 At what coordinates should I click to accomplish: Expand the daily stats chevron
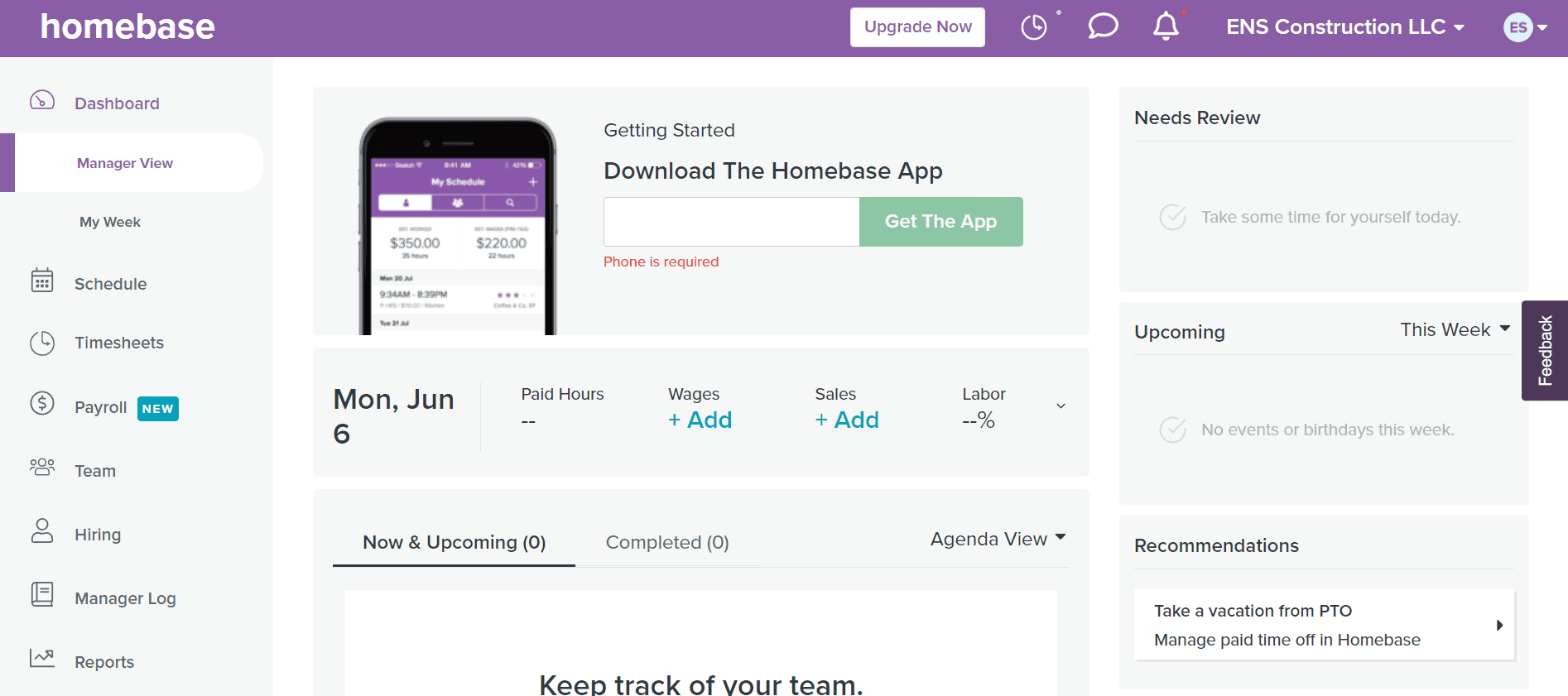pos(1061,406)
